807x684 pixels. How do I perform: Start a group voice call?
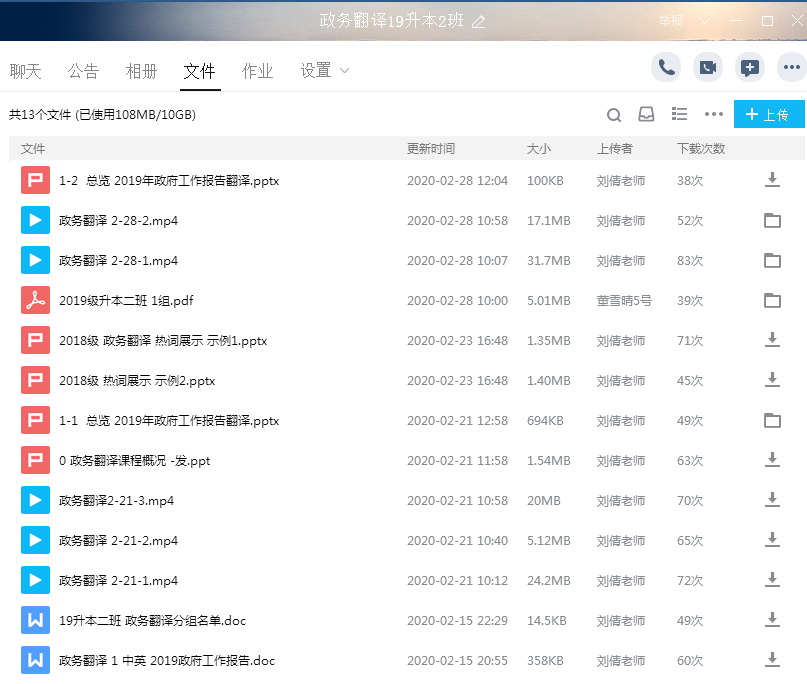point(667,67)
